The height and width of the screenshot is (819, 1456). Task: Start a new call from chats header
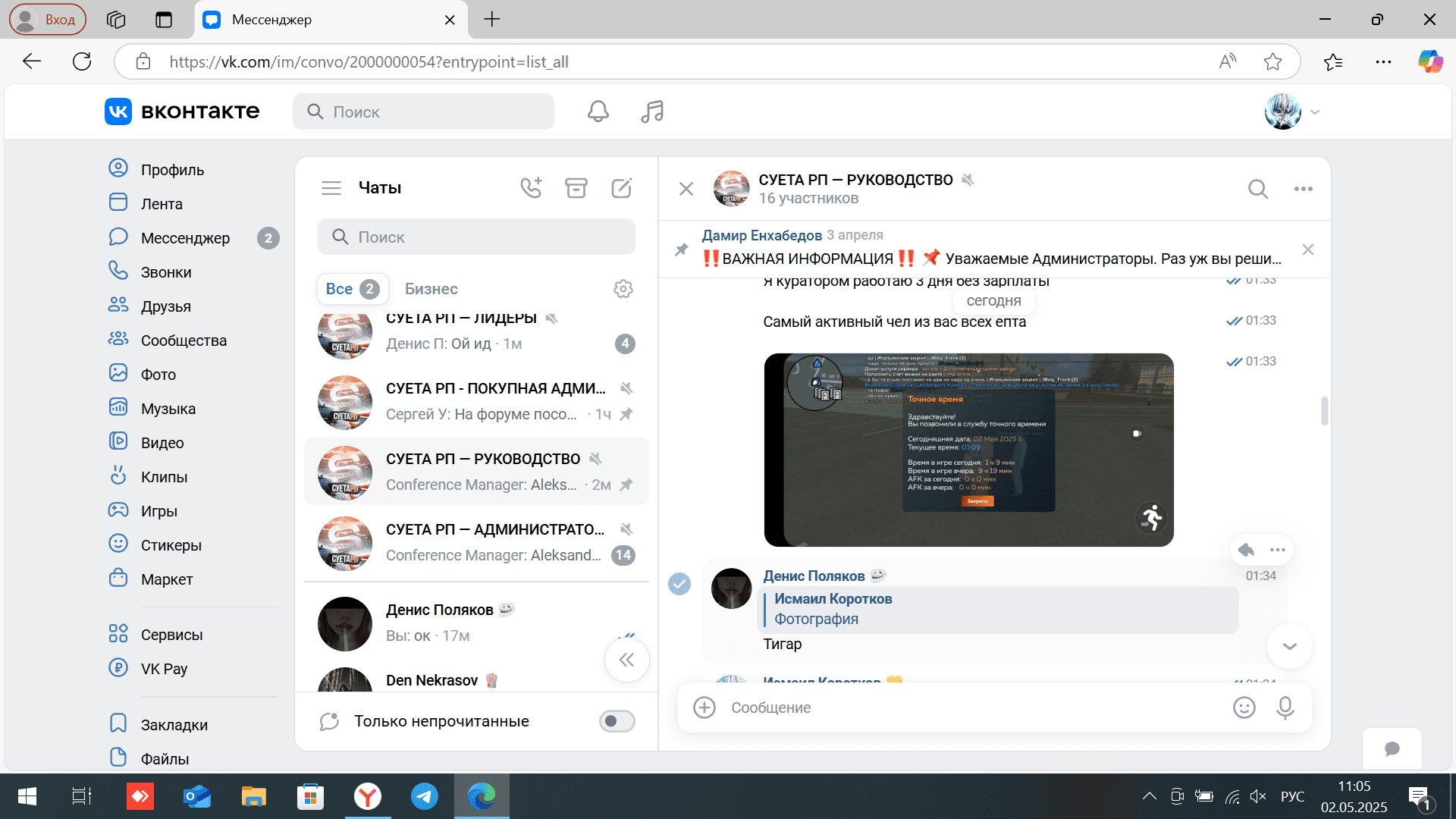[531, 187]
